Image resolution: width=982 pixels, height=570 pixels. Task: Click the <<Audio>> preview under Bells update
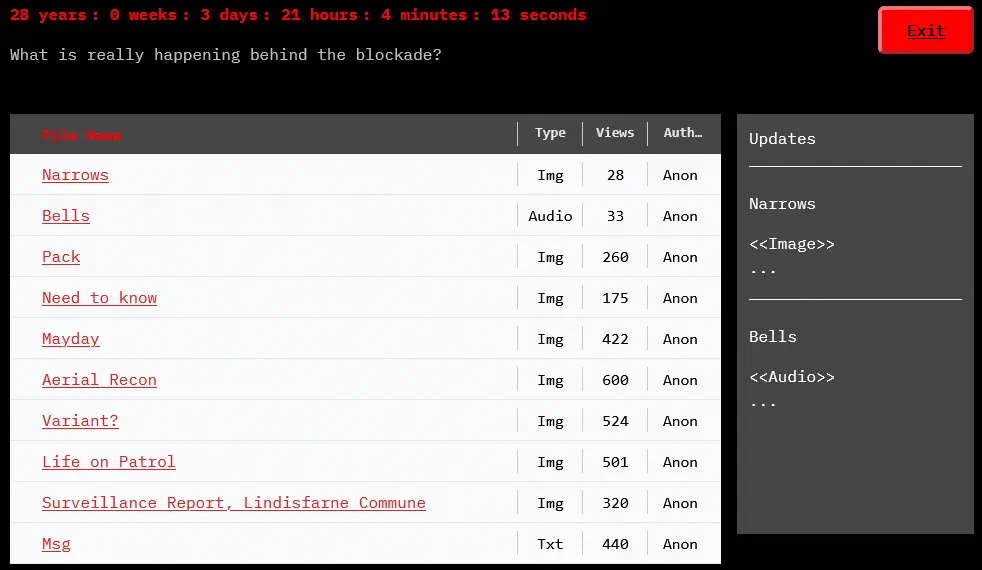pyautogui.click(x=791, y=377)
